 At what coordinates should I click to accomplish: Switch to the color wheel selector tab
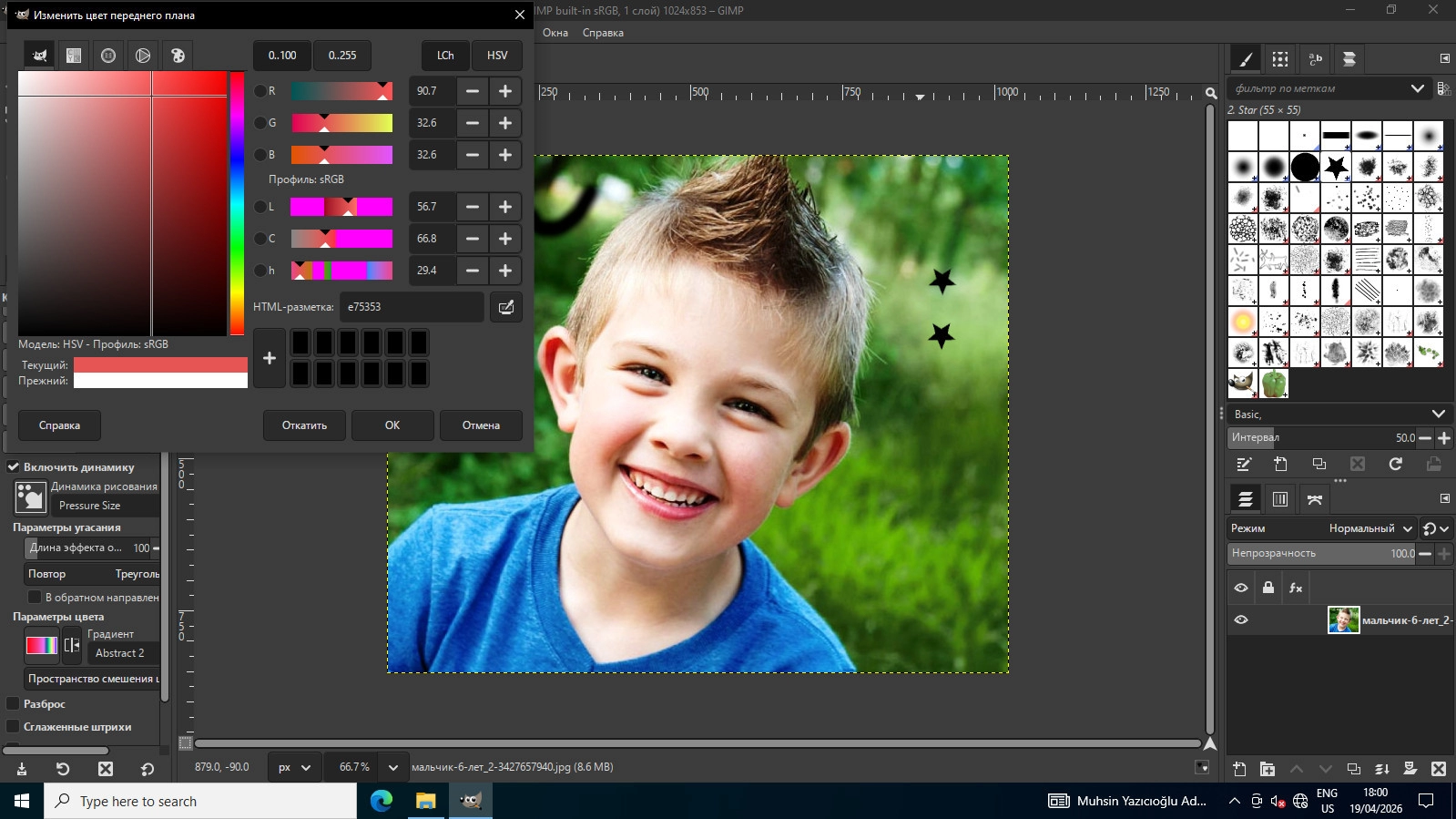click(143, 56)
